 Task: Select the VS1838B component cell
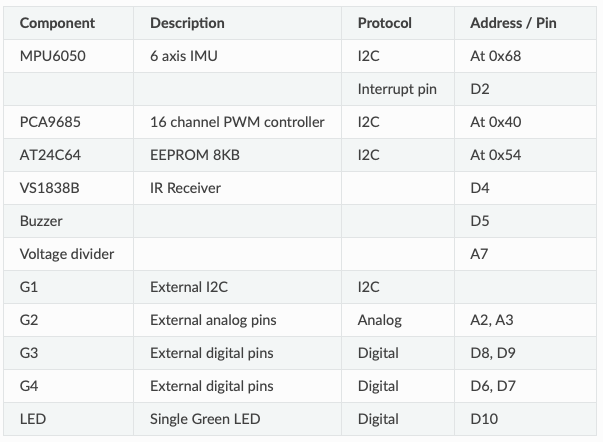click(x=52, y=188)
